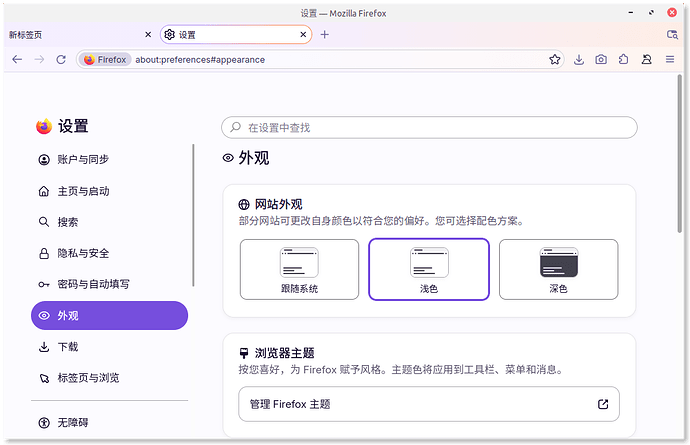Choose the 浅色 color scheme
690x445 pixels.
(x=429, y=269)
